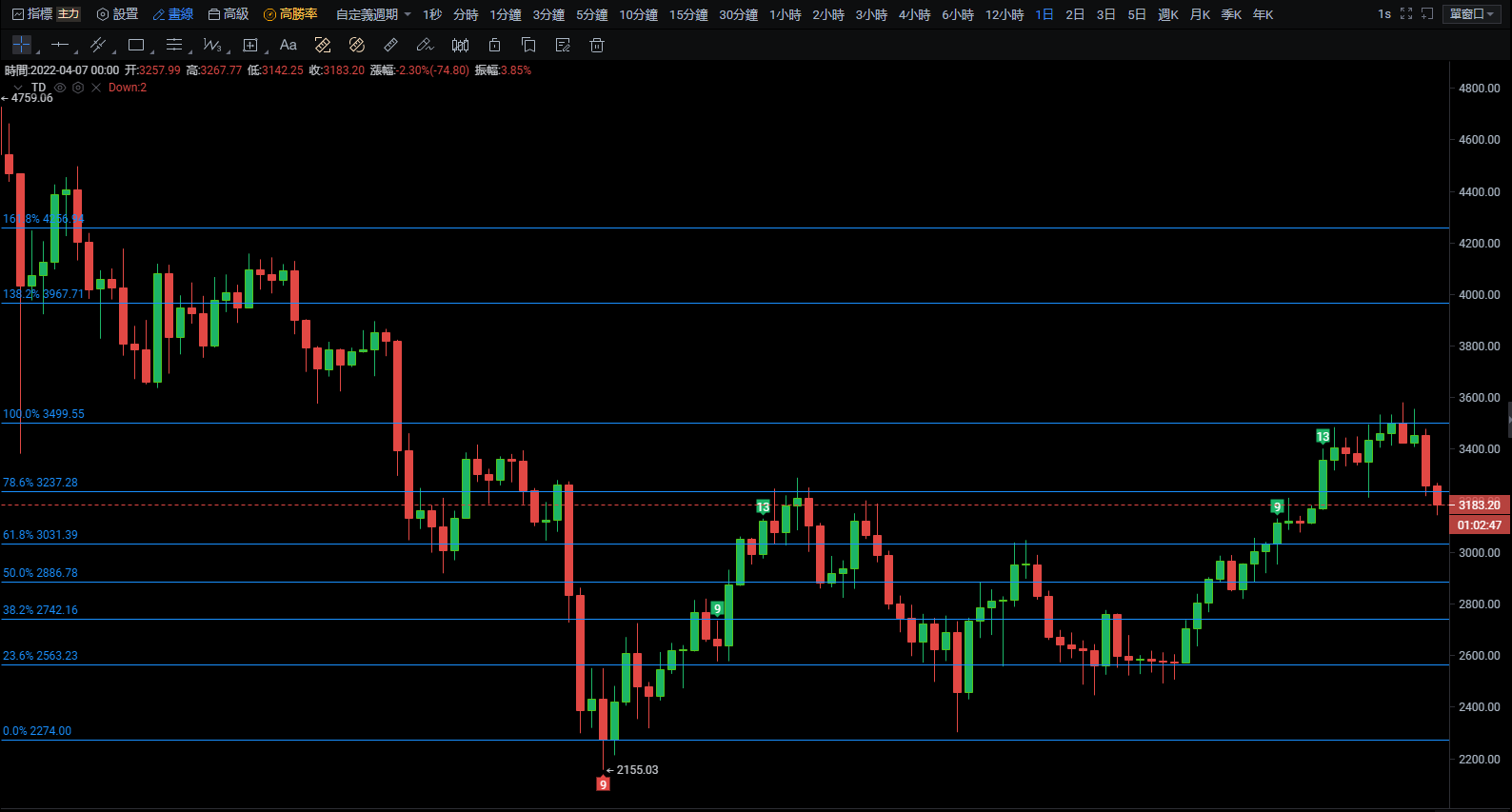Click the current price tag 3183.20

1479,505
